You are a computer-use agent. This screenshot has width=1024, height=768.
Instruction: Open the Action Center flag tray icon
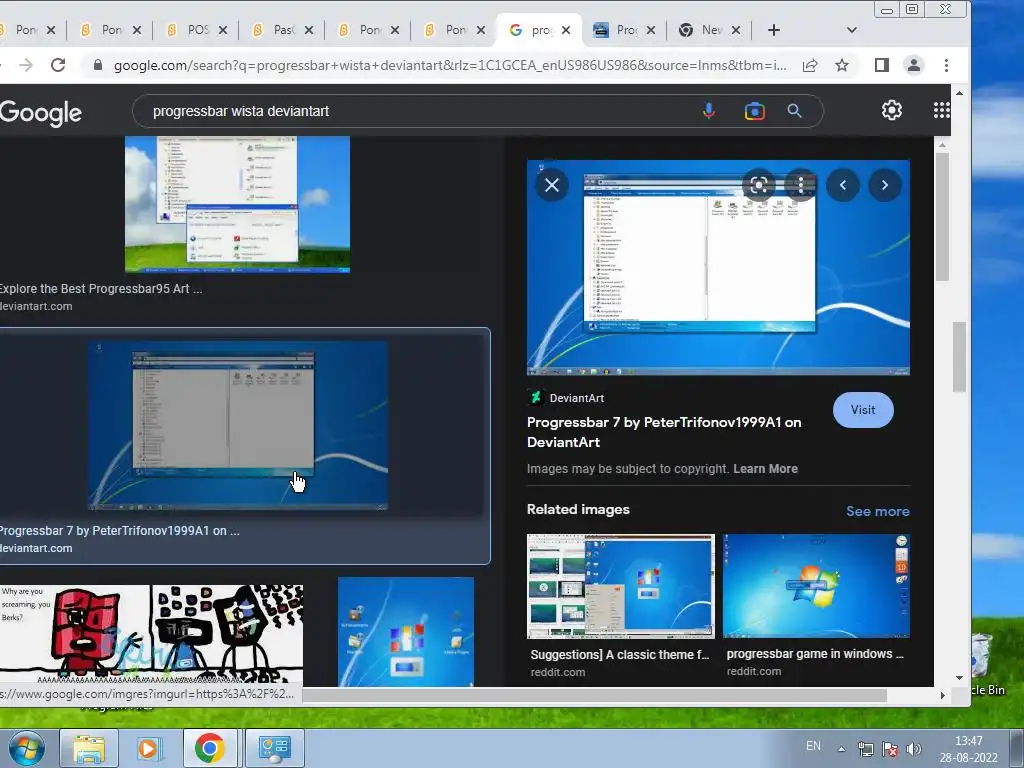pos(889,749)
